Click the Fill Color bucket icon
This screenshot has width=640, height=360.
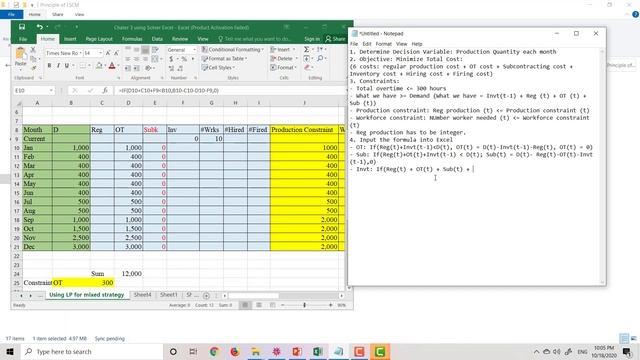point(99,66)
